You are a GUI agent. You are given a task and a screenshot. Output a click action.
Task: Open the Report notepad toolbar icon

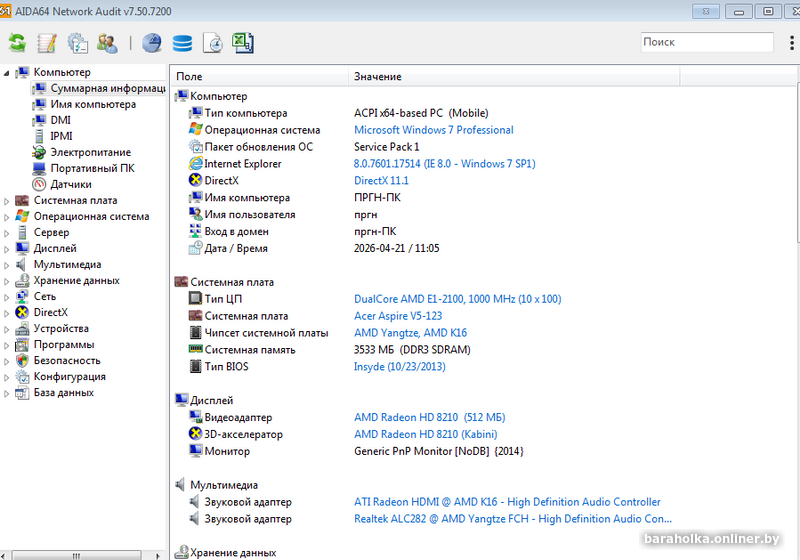(47, 43)
